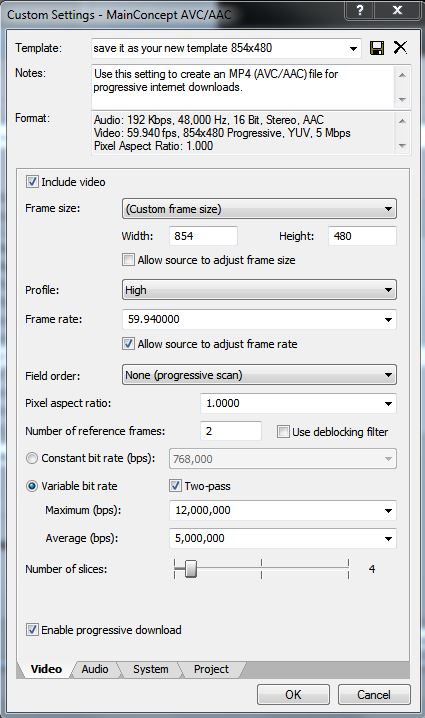This screenshot has height=718, width=425.
Task: Click the OK button
Action: 293,695
